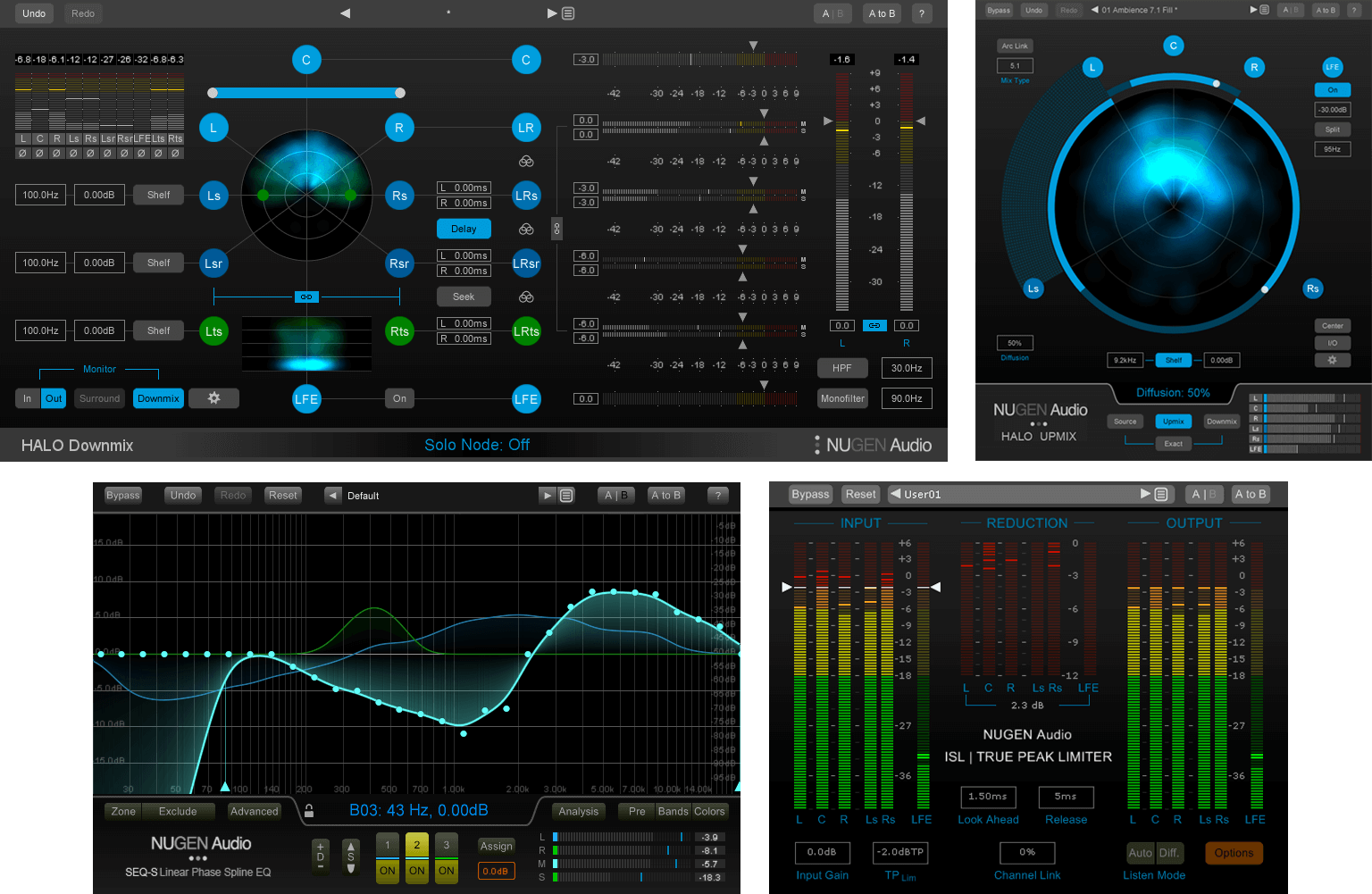Open the HALO Downmix settings gear
Viewport: 1372px width, 894px height.
point(213,398)
